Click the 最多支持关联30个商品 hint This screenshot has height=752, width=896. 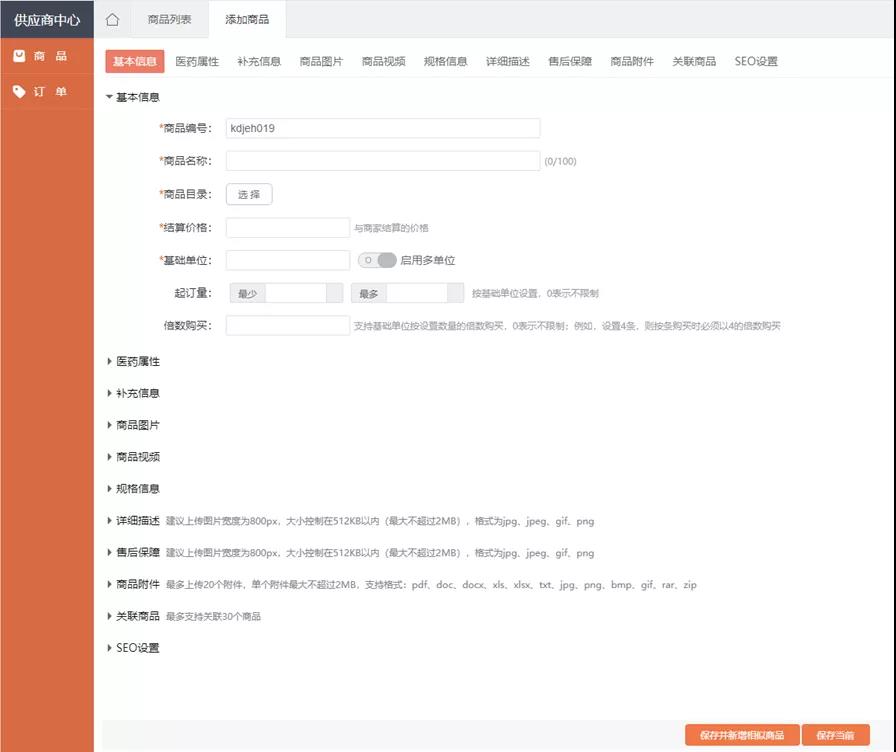(x=213, y=617)
